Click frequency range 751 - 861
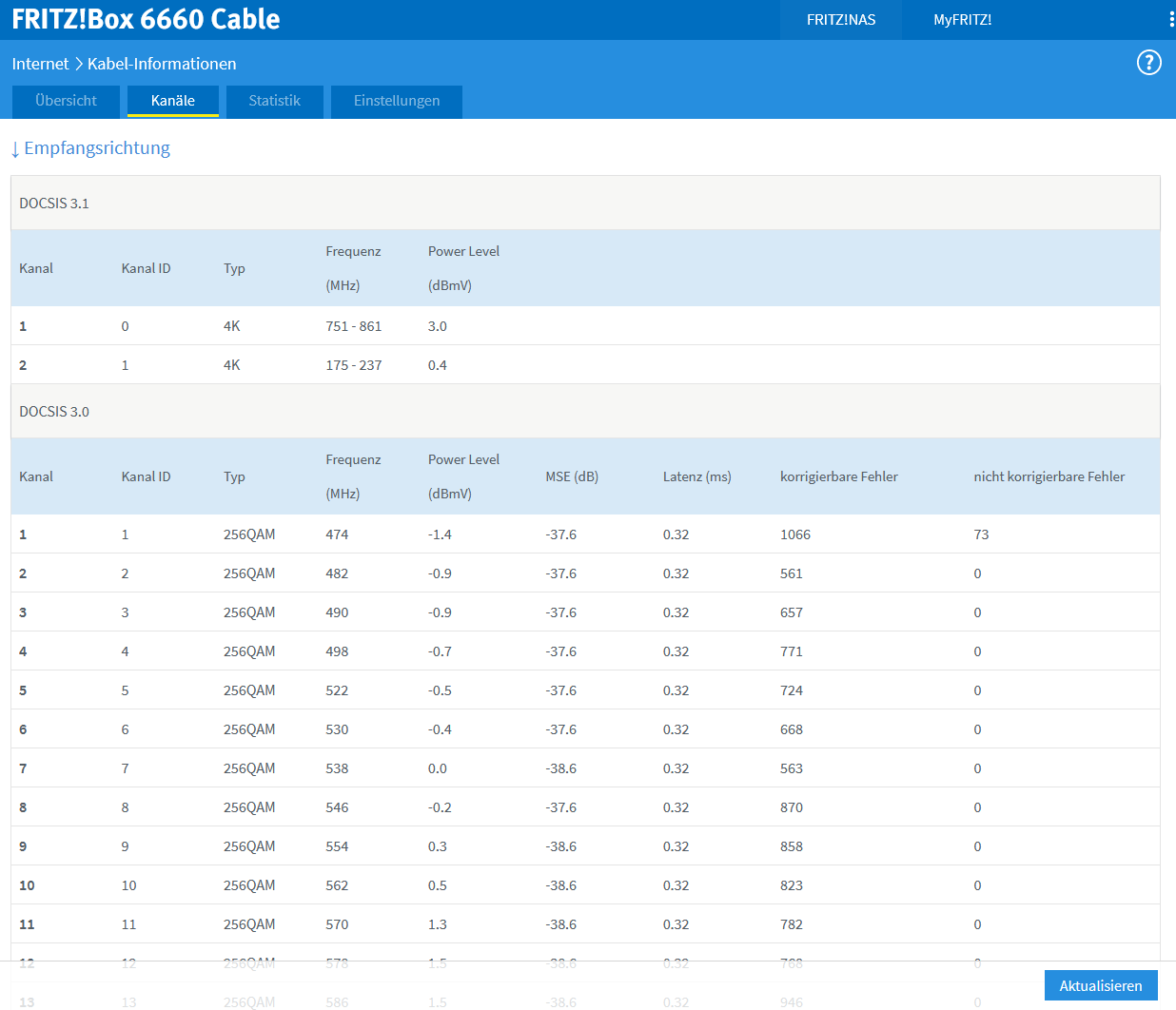1176x1010 pixels. click(x=354, y=326)
